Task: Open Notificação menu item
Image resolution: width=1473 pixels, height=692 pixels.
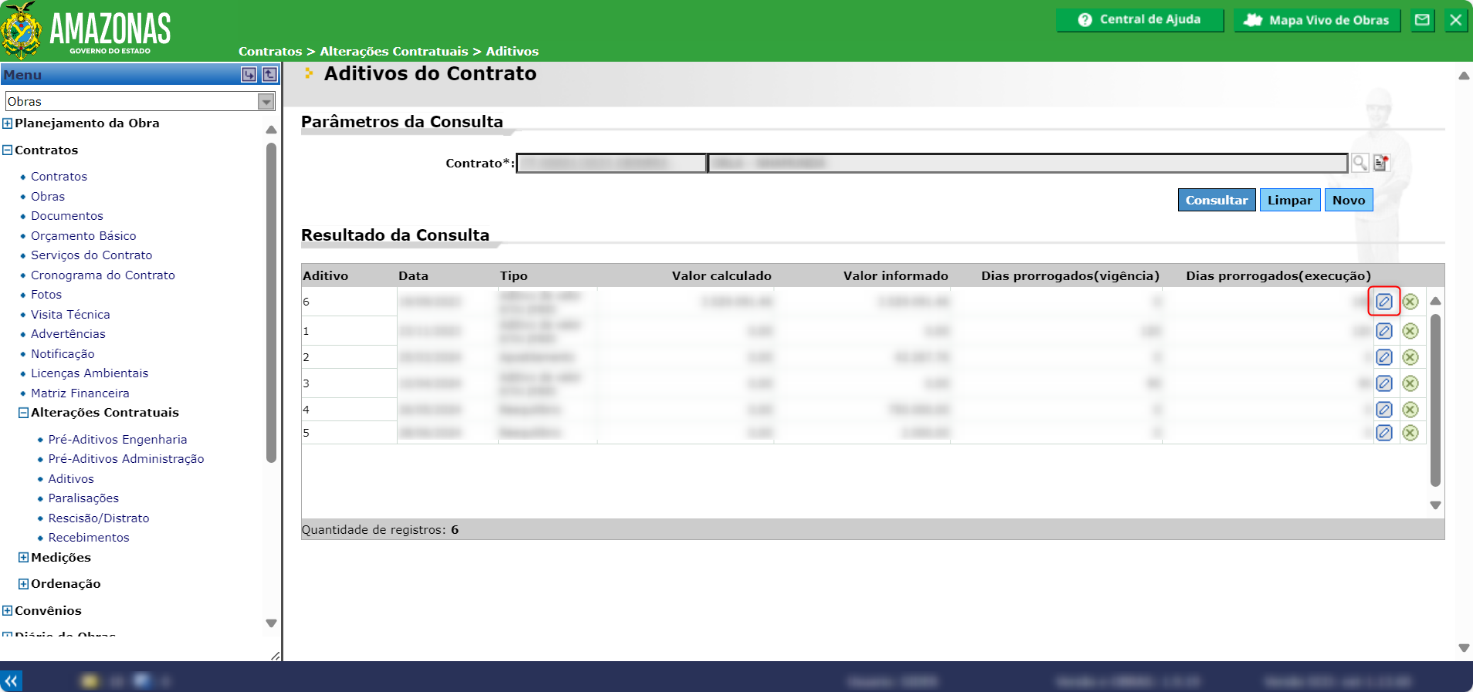Action: click(63, 354)
